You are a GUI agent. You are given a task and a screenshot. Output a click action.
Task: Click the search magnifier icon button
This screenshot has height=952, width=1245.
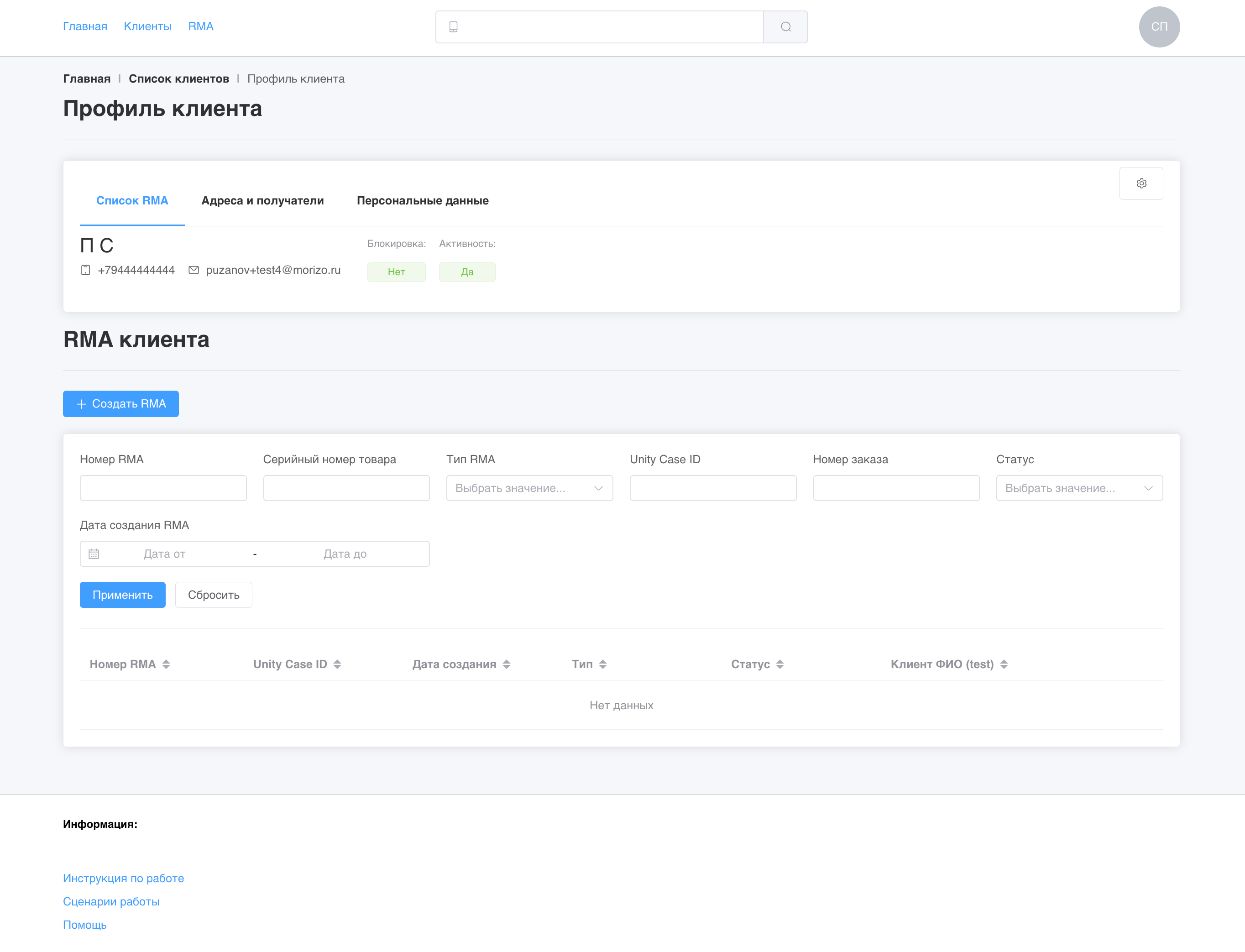(785, 26)
